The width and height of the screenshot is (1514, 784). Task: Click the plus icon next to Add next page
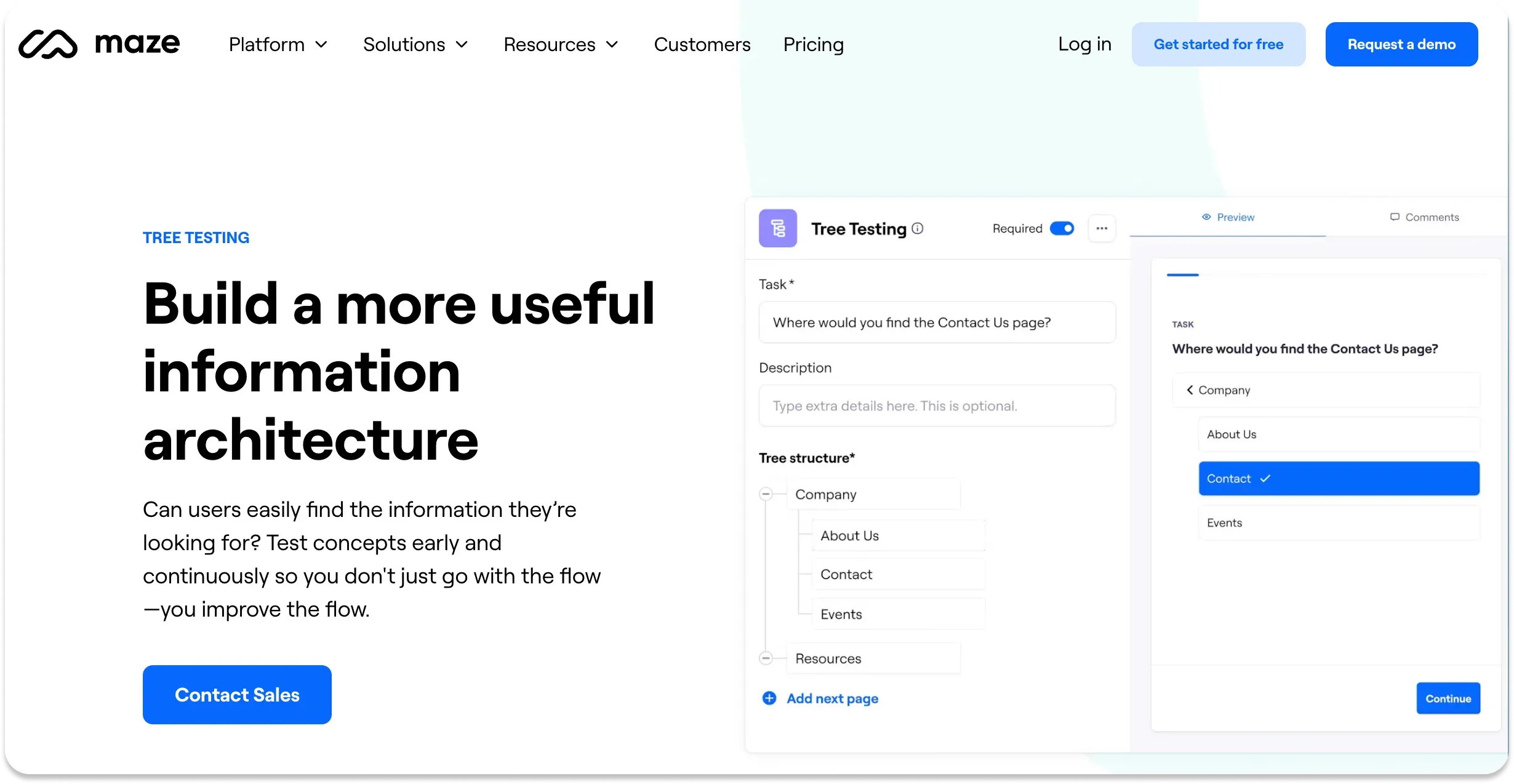click(769, 698)
